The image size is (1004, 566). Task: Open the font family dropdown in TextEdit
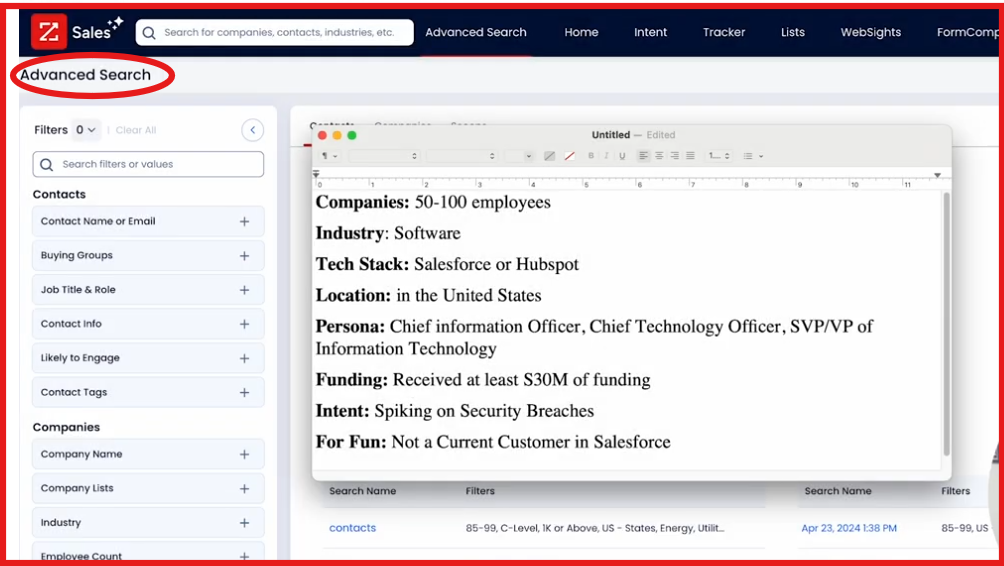tap(384, 156)
